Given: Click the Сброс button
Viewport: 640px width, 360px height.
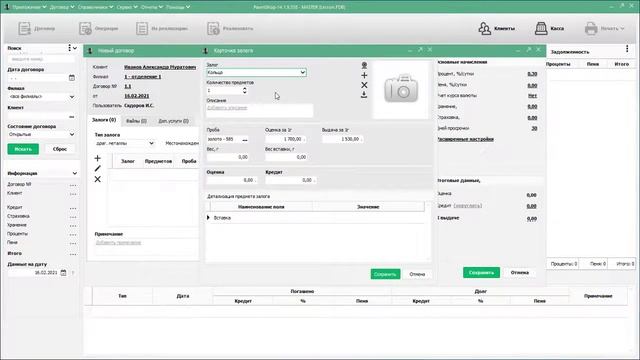Looking at the screenshot, I should point(60,149).
